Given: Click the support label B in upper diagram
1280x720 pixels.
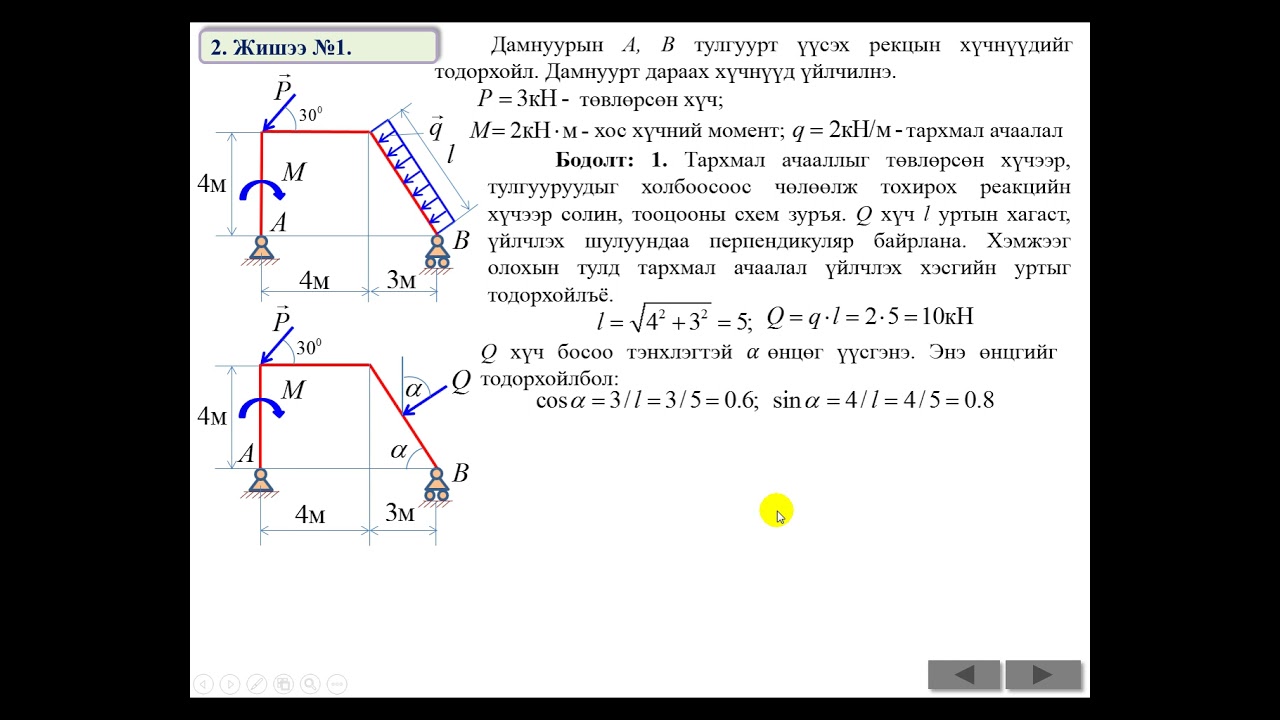Looking at the screenshot, I should pos(461,240).
